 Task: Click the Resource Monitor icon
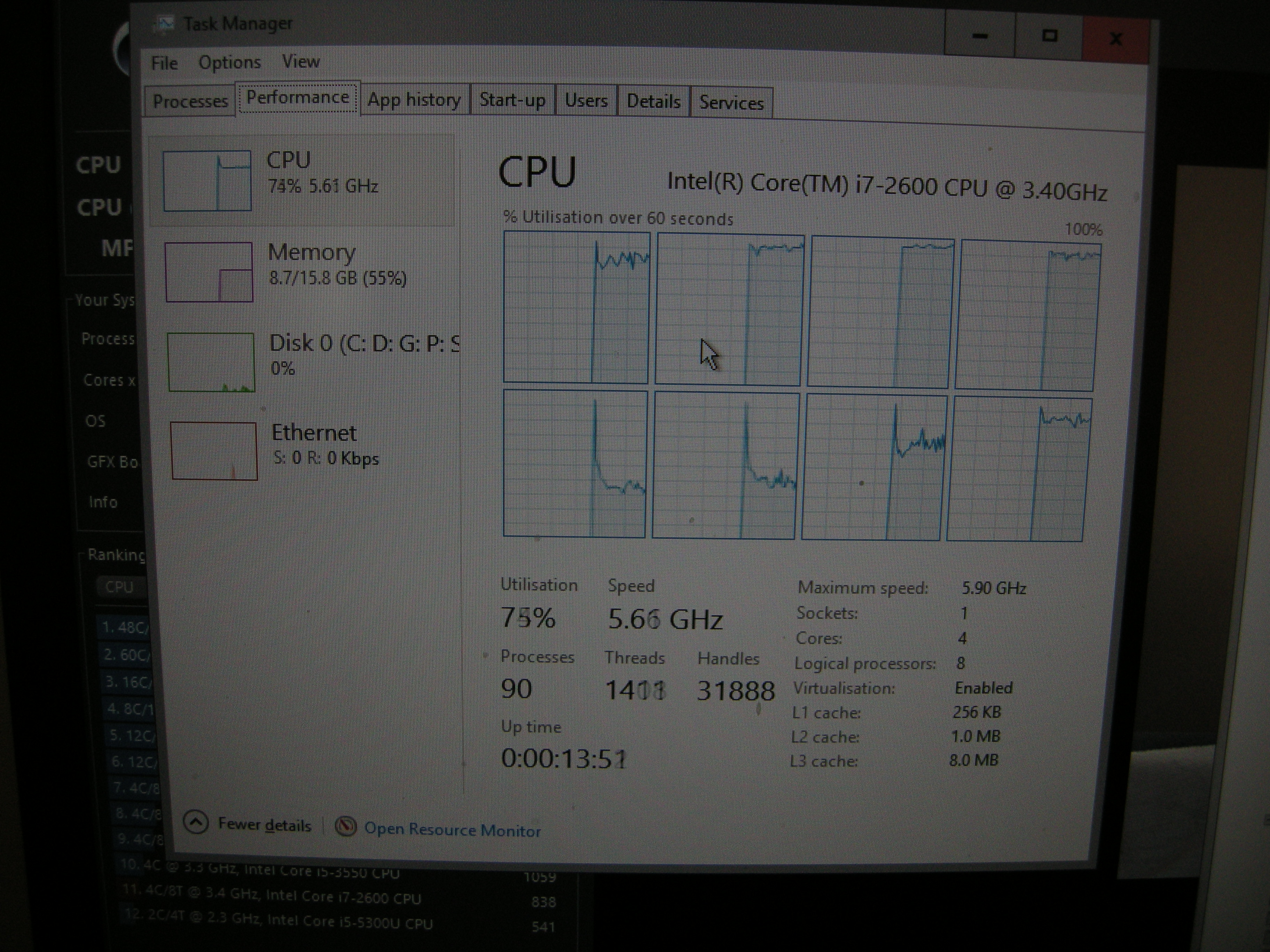tap(346, 826)
